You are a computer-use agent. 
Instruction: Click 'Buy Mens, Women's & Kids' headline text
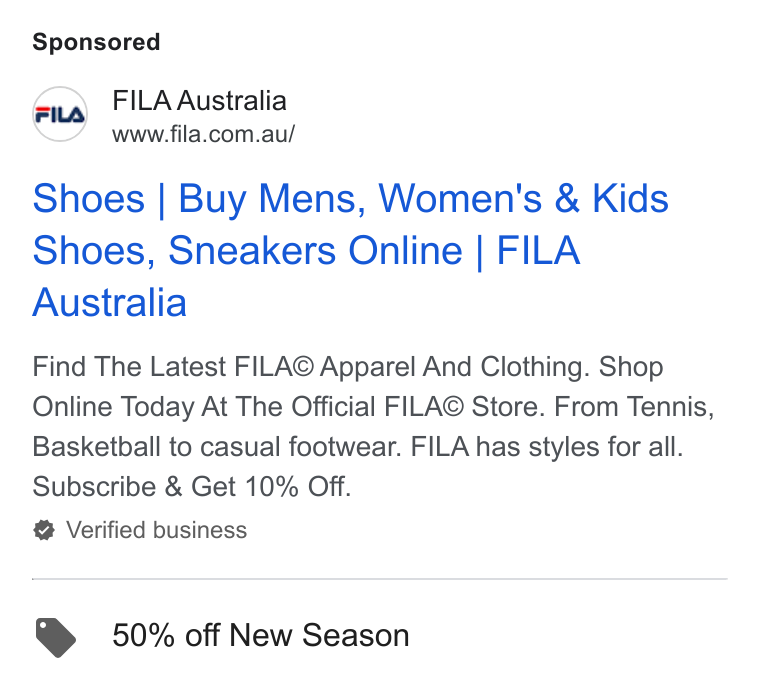(x=424, y=199)
